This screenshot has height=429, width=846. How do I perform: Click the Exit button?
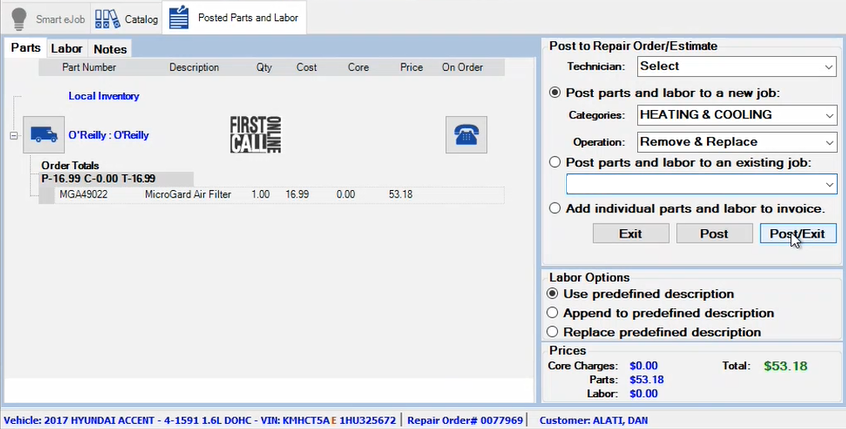[x=631, y=234]
